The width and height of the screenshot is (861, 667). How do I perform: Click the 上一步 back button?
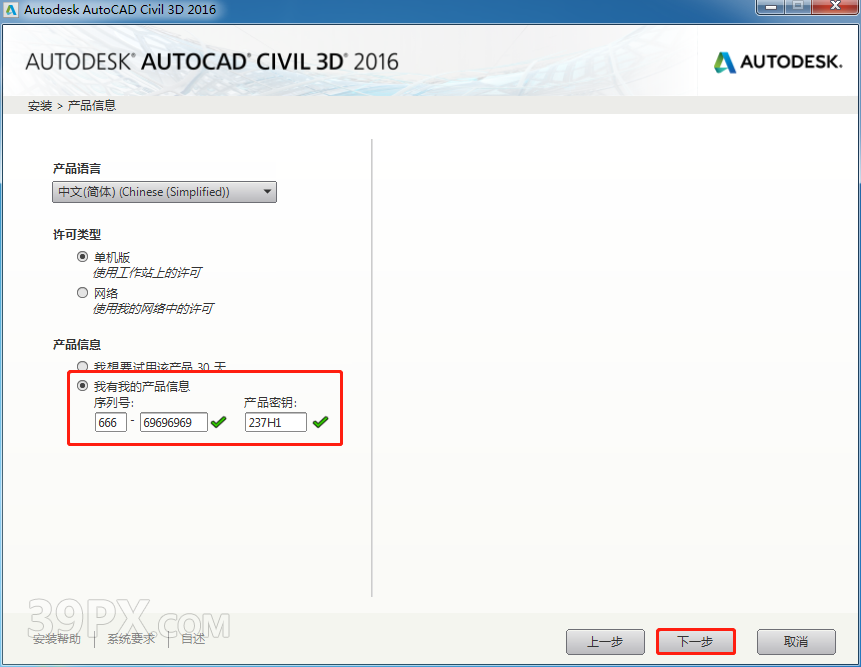[x=605, y=642]
